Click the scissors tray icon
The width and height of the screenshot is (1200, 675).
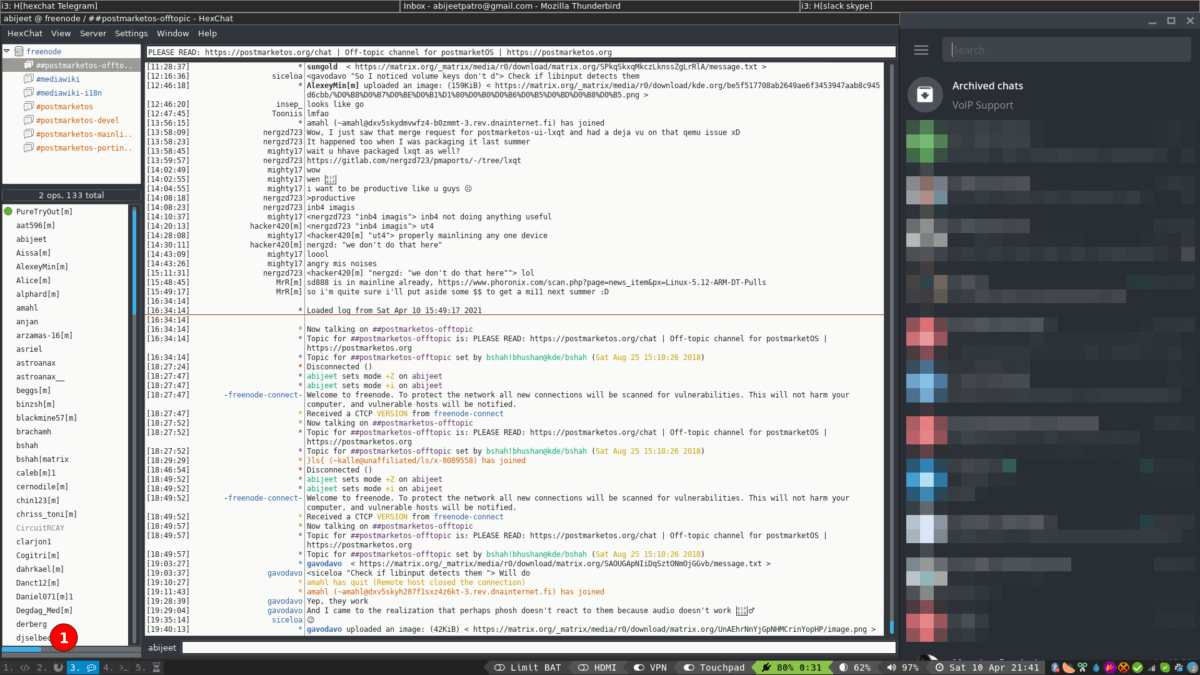pyautogui.click(x=1083, y=667)
